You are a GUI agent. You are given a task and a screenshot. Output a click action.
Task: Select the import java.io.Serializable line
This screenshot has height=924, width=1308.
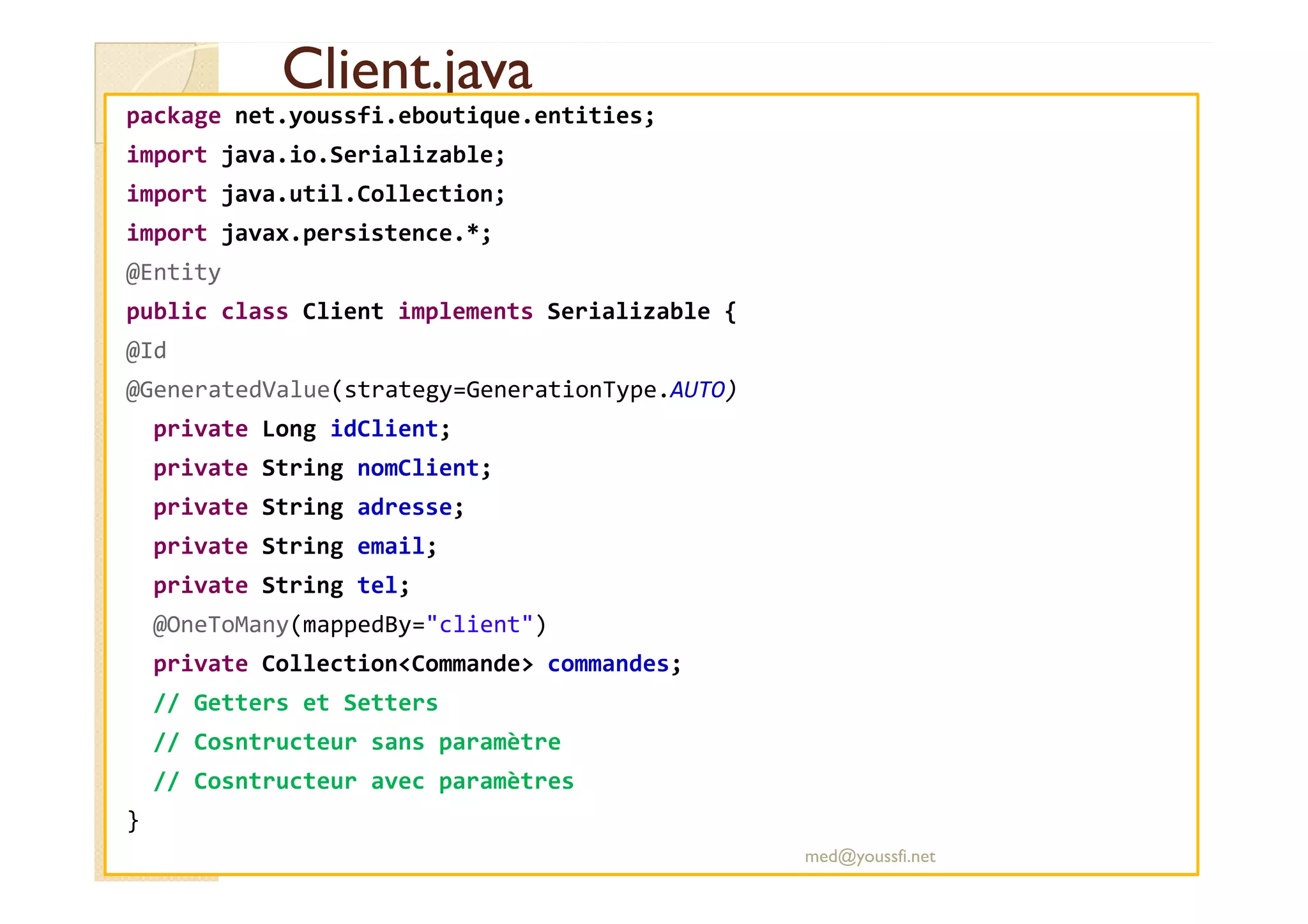(316, 155)
